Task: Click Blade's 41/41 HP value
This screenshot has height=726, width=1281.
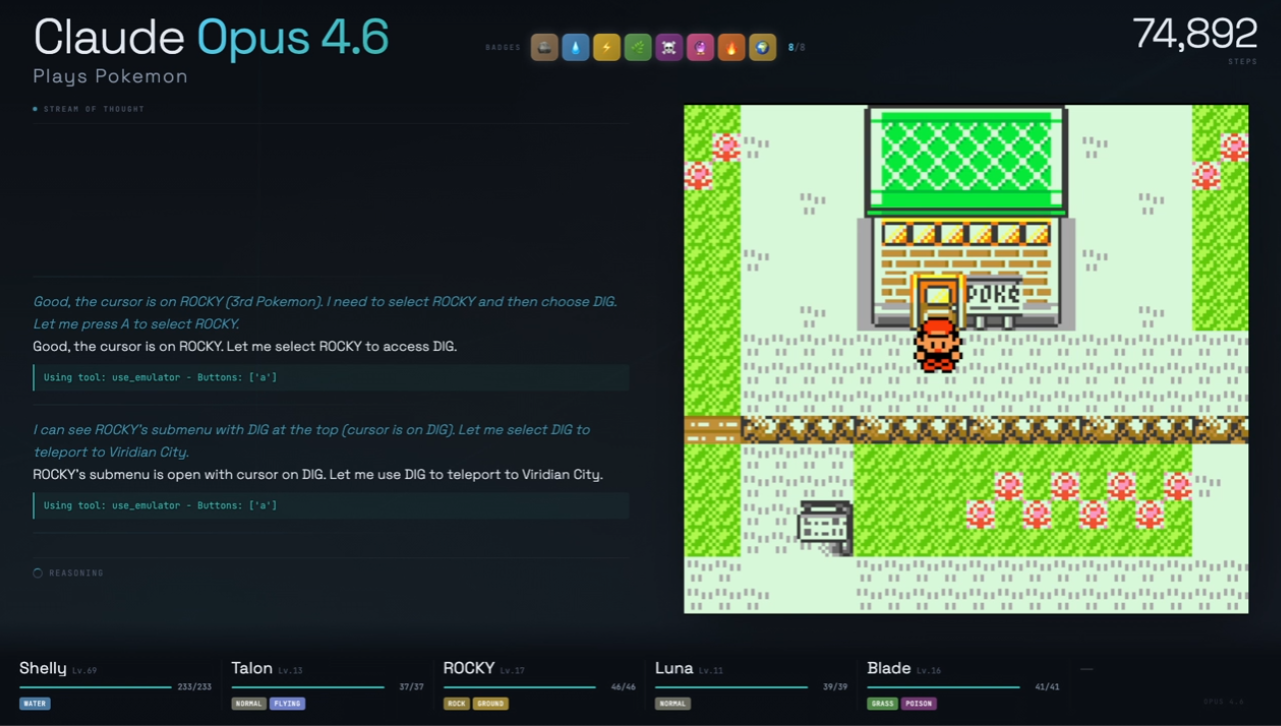Action: point(1047,687)
